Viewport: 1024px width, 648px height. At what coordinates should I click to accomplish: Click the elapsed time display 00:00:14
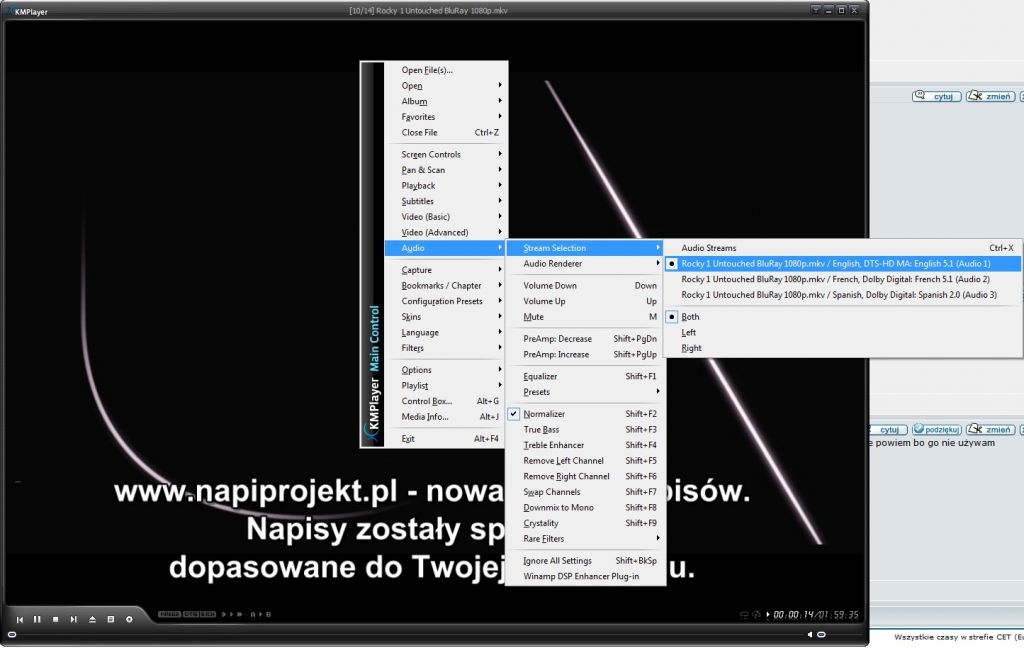[x=795, y=615]
